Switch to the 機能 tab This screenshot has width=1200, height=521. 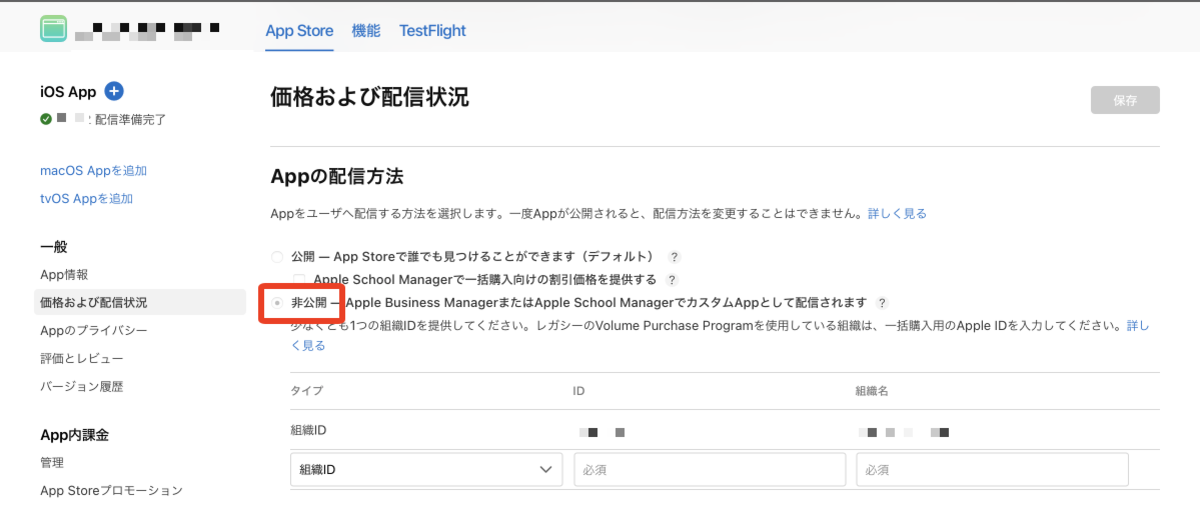(366, 30)
